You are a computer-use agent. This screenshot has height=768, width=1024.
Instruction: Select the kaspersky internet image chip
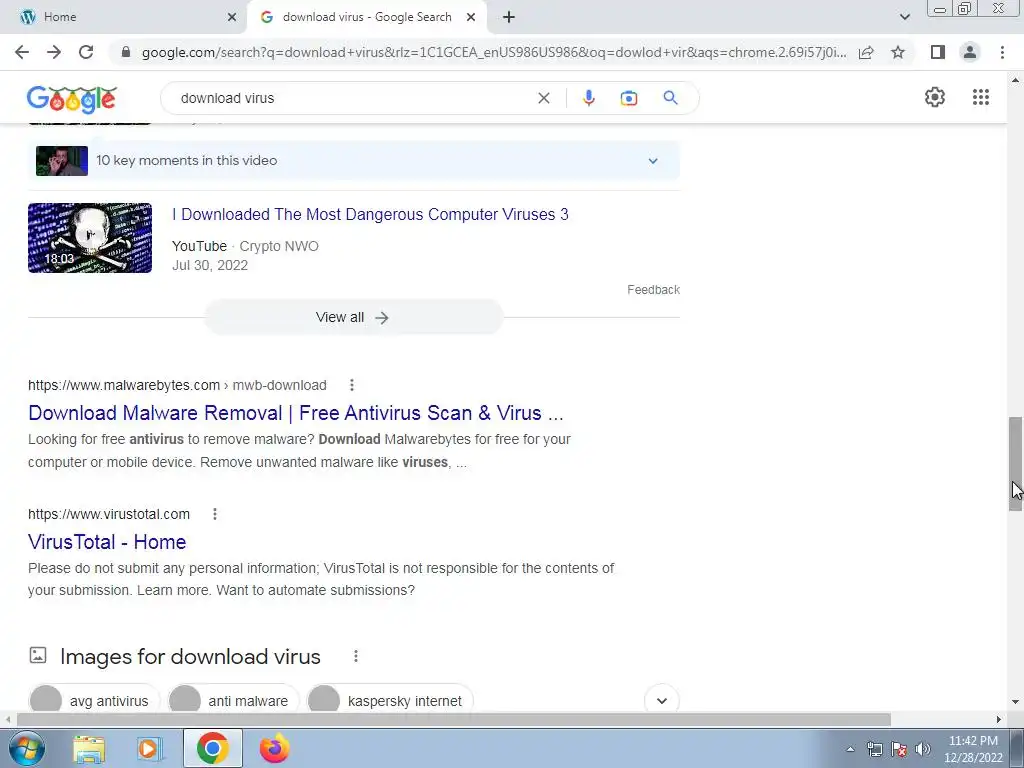[x=389, y=701]
